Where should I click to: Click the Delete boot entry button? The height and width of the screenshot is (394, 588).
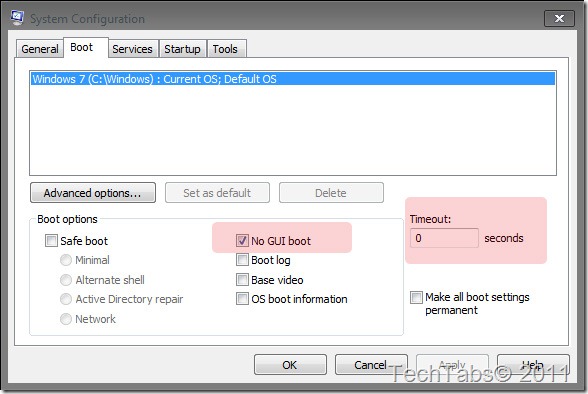tap(331, 193)
